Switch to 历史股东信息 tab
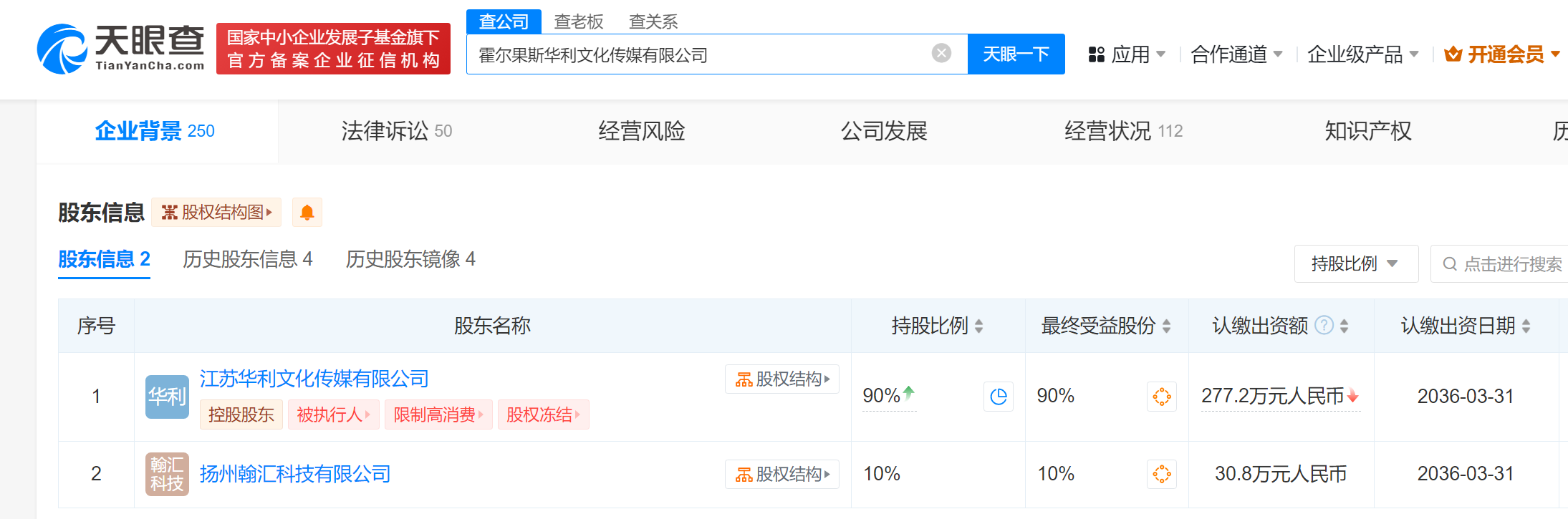Viewport: 1568px width, 519px height. (x=247, y=259)
